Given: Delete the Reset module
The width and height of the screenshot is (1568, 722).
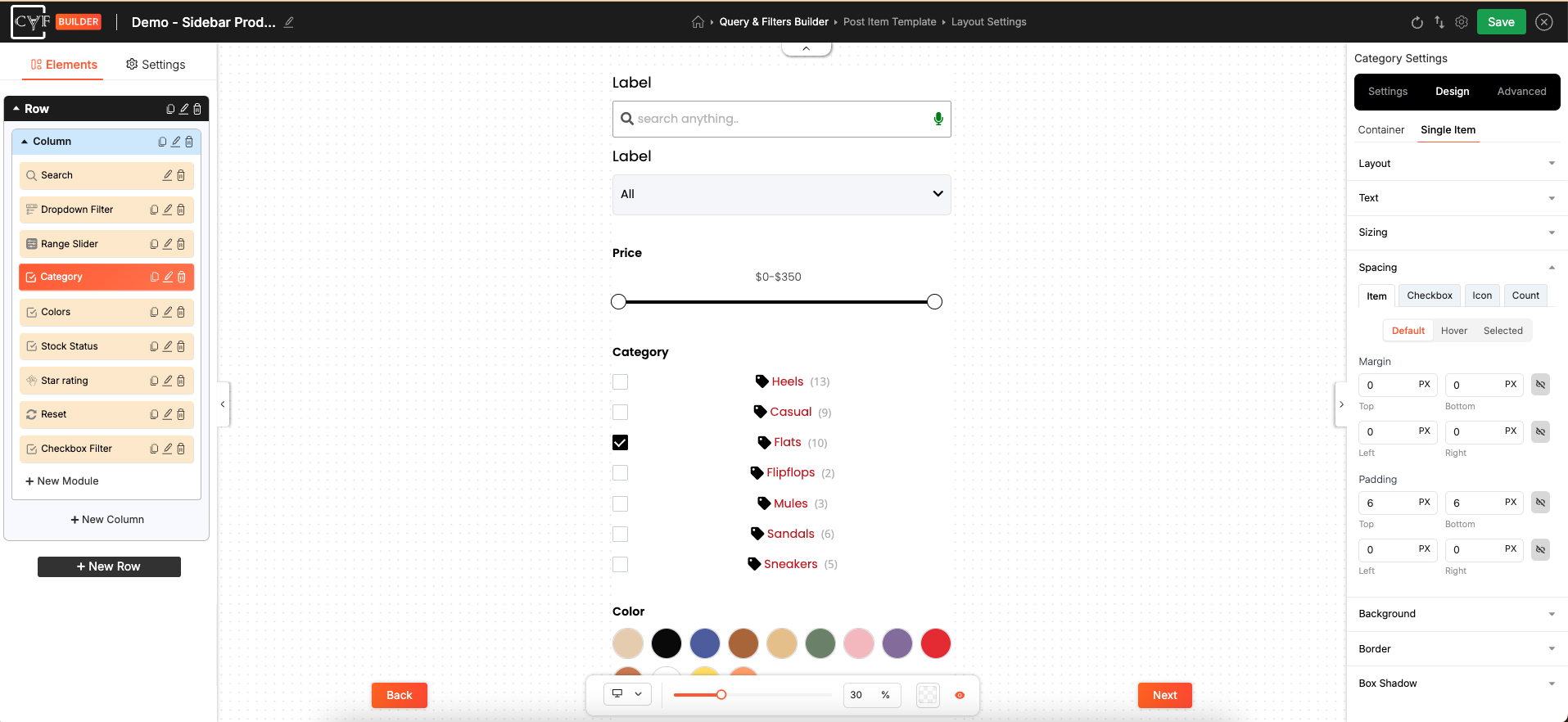Looking at the screenshot, I should 181,414.
